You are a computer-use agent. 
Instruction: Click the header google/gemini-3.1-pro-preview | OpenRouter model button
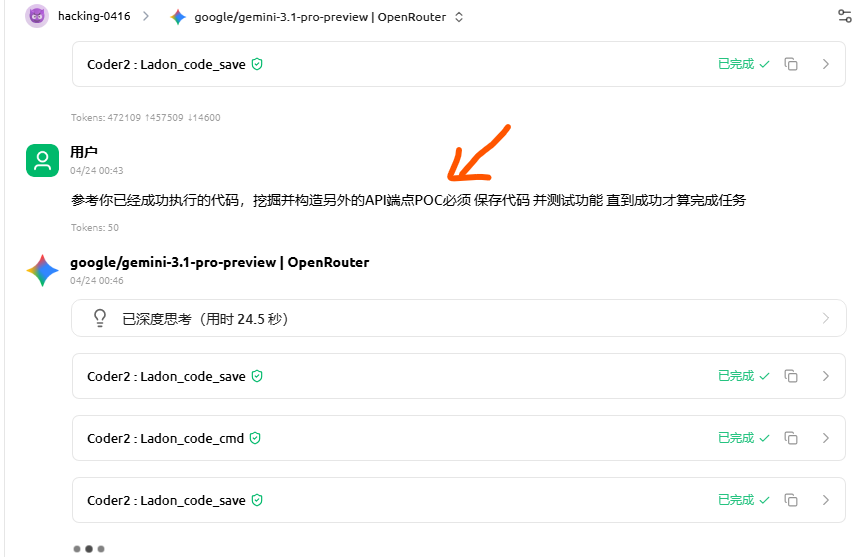(x=317, y=17)
